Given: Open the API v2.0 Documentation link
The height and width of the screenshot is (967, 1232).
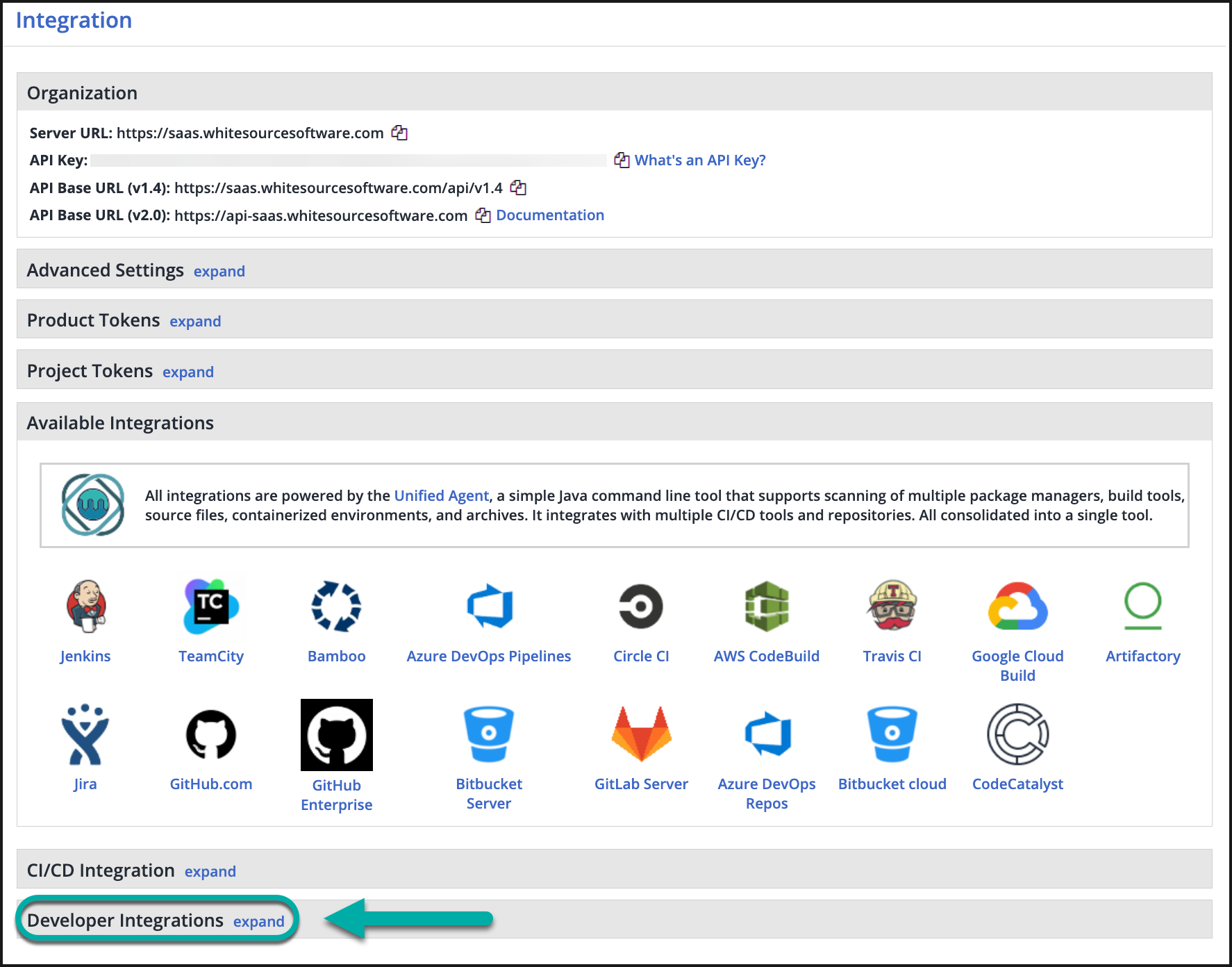Looking at the screenshot, I should pyautogui.click(x=549, y=215).
